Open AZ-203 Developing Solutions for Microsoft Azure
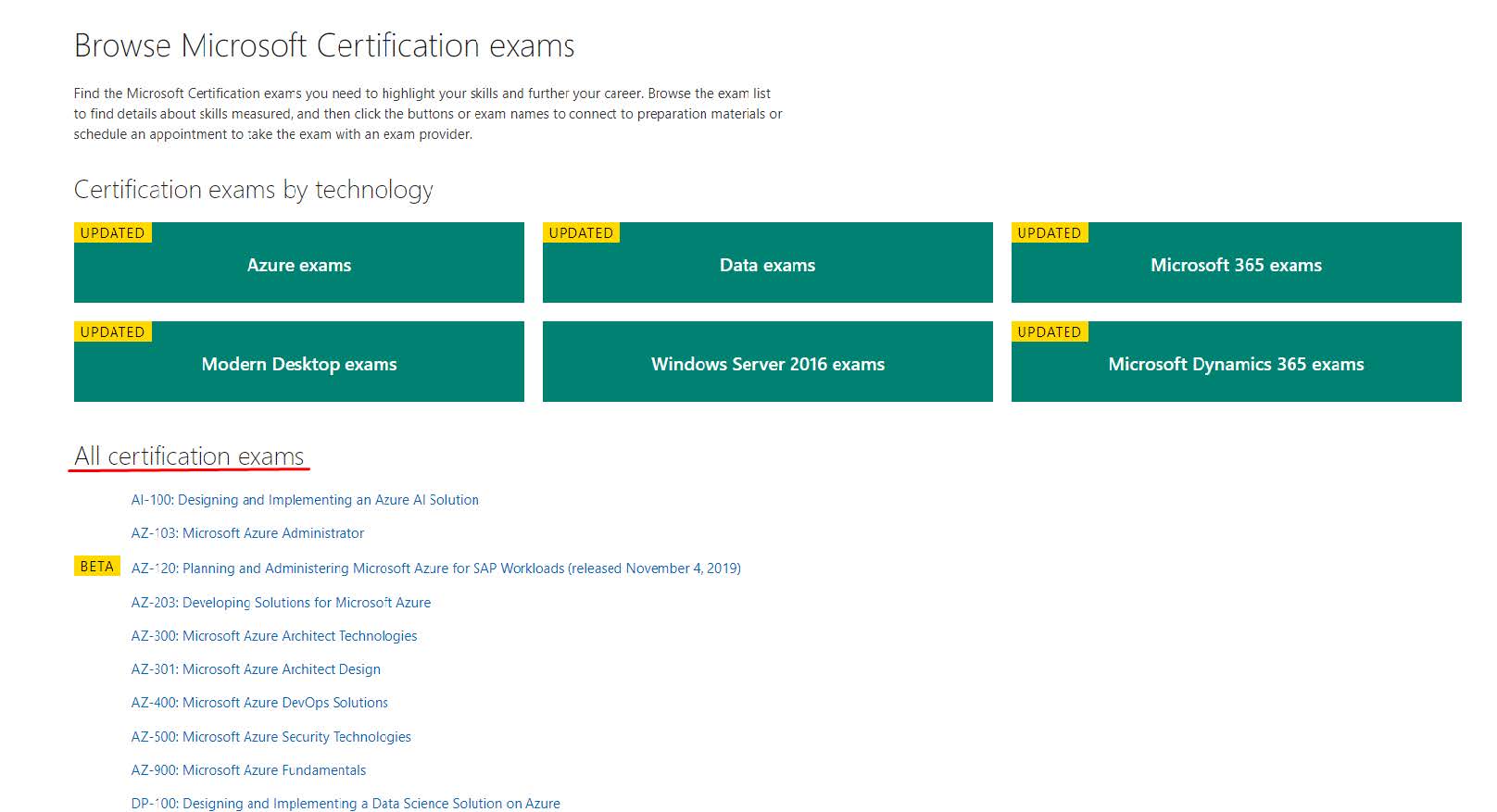Image resolution: width=1497 pixels, height=812 pixels. coord(281,603)
